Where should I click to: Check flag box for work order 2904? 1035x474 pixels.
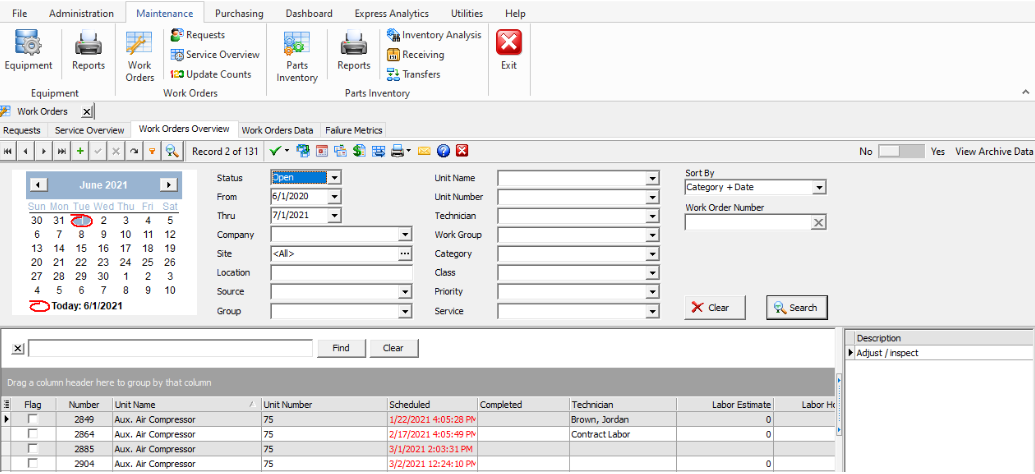tap(32, 463)
